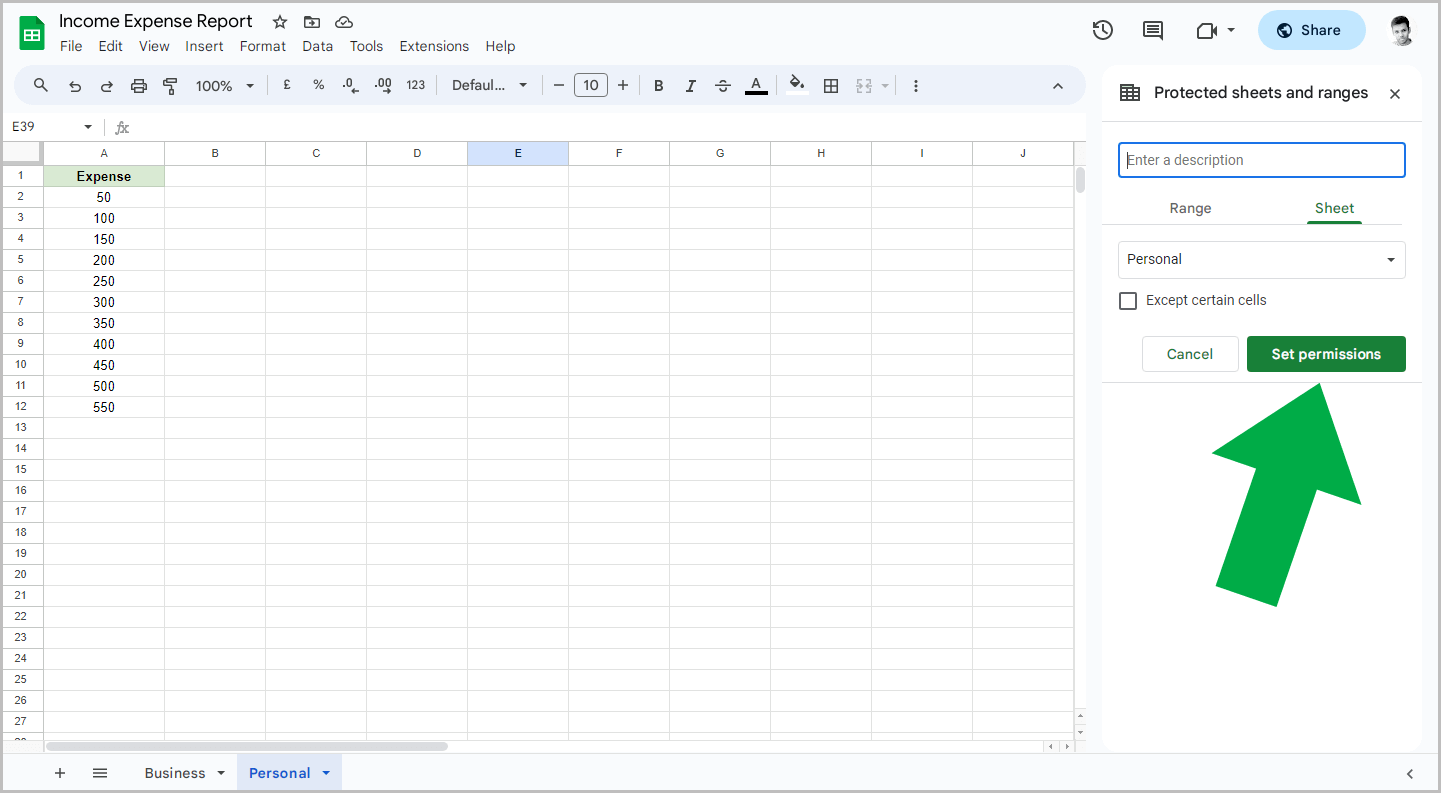This screenshot has width=1441, height=793.
Task: Increase font size with plus button
Action: (x=623, y=86)
